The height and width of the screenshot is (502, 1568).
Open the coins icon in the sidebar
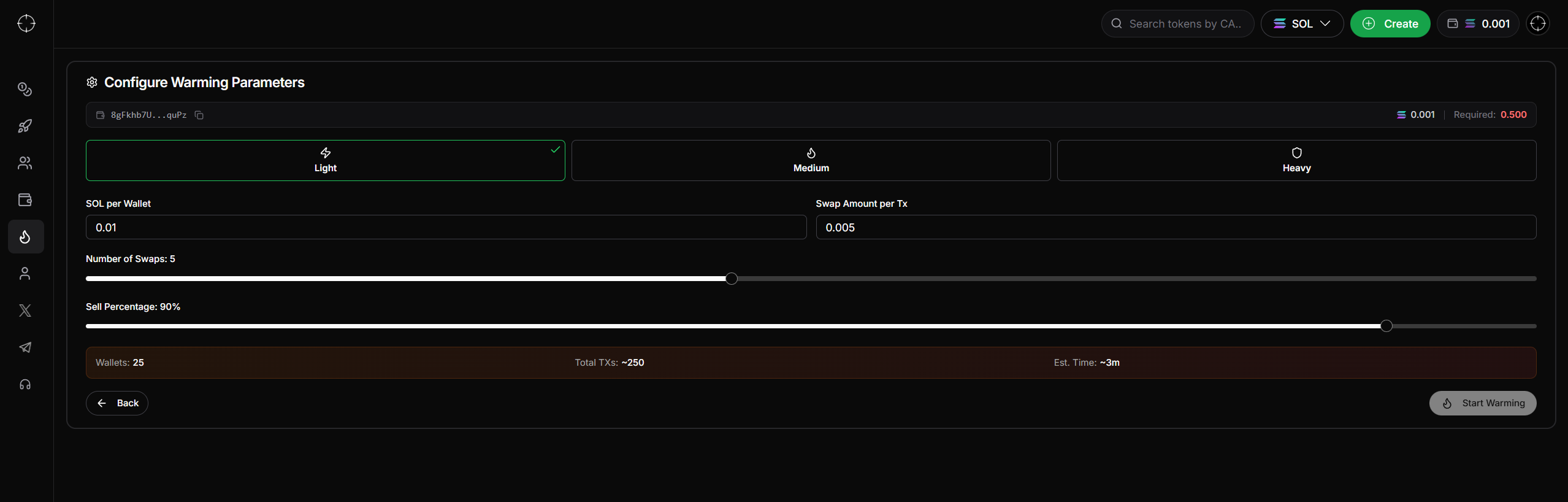(x=25, y=90)
